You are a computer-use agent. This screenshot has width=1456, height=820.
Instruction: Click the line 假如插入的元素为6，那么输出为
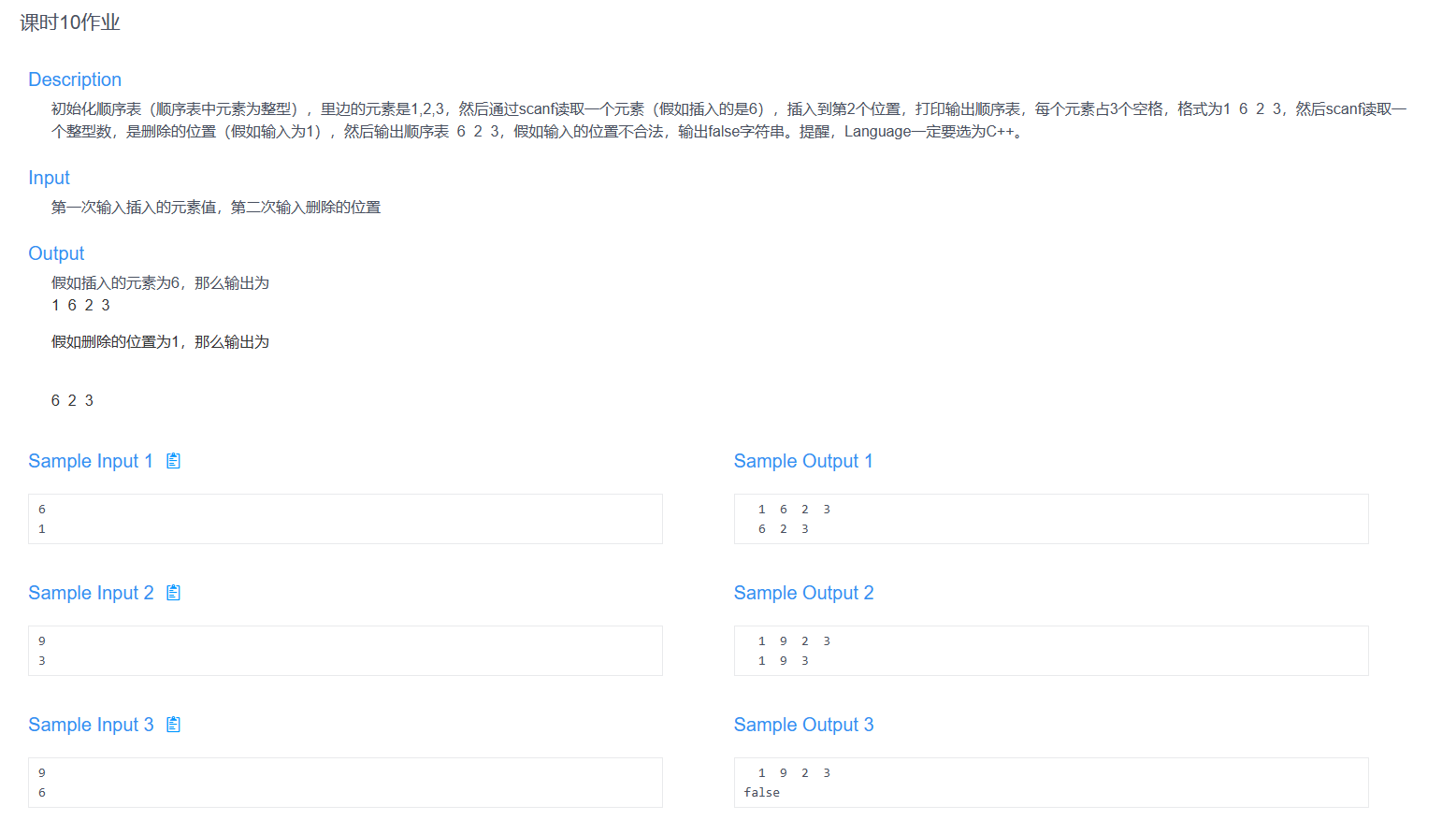coord(160,283)
